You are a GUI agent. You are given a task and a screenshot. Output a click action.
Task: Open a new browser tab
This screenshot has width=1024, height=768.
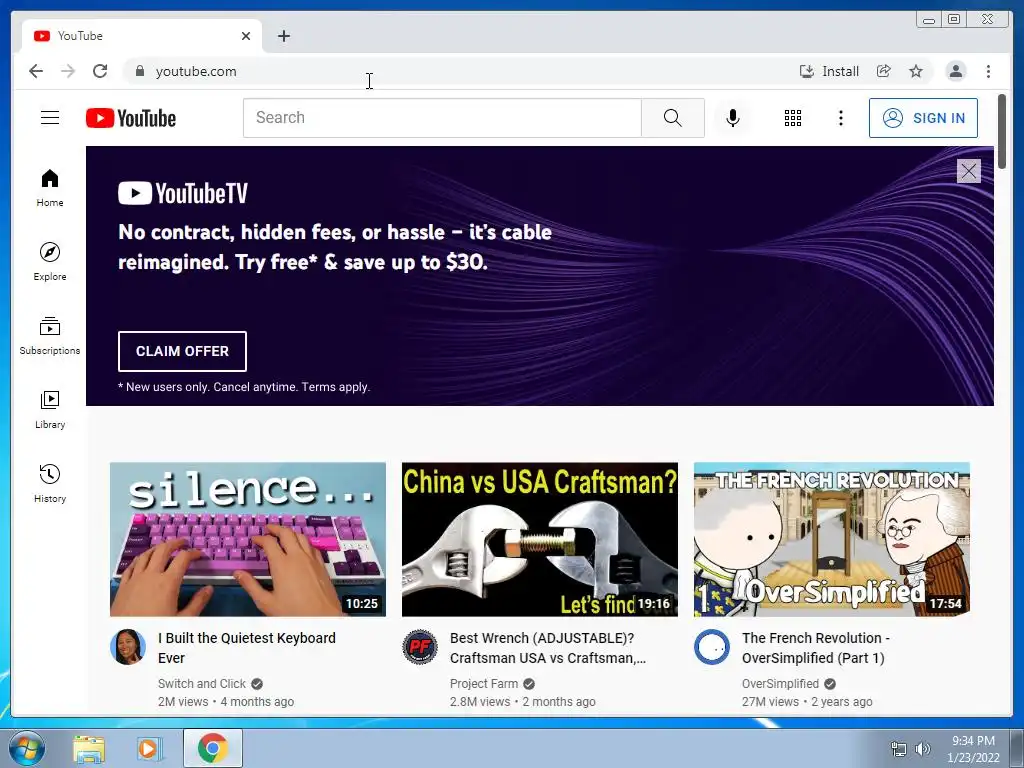tap(283, 36)
